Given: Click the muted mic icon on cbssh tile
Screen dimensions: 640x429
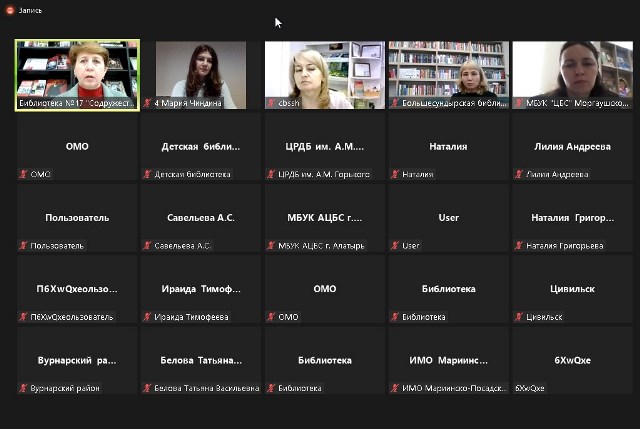Looking at the screenshot, I should (271, 103).
